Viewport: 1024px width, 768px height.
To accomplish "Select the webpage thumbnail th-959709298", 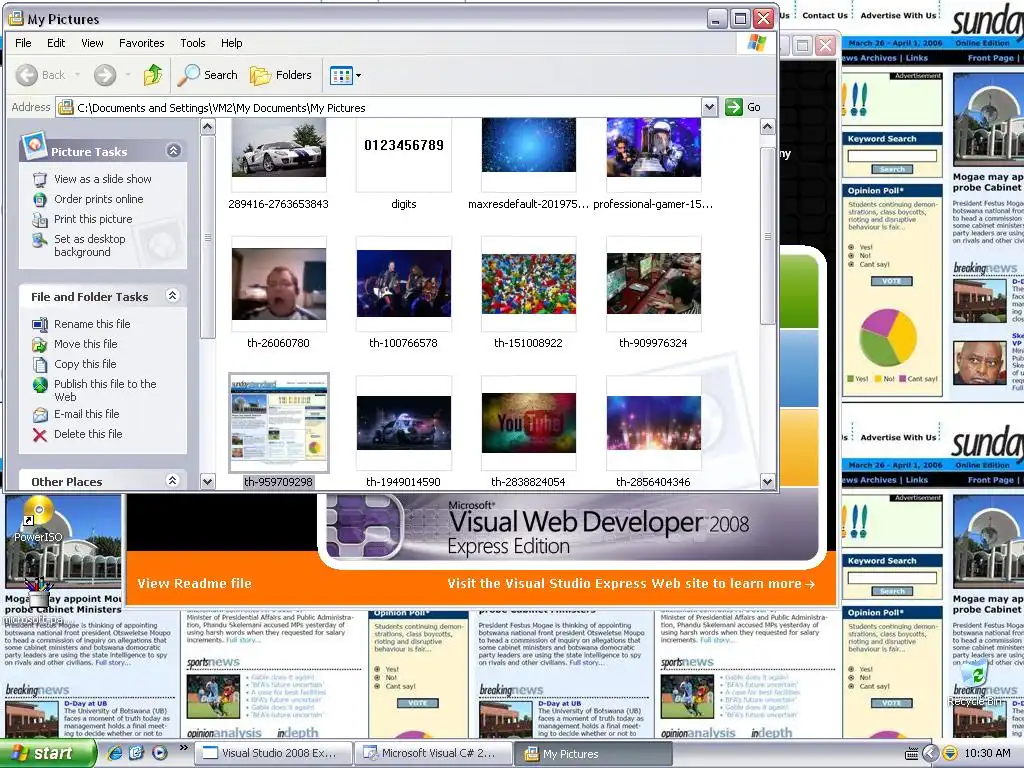I will 279,423.
